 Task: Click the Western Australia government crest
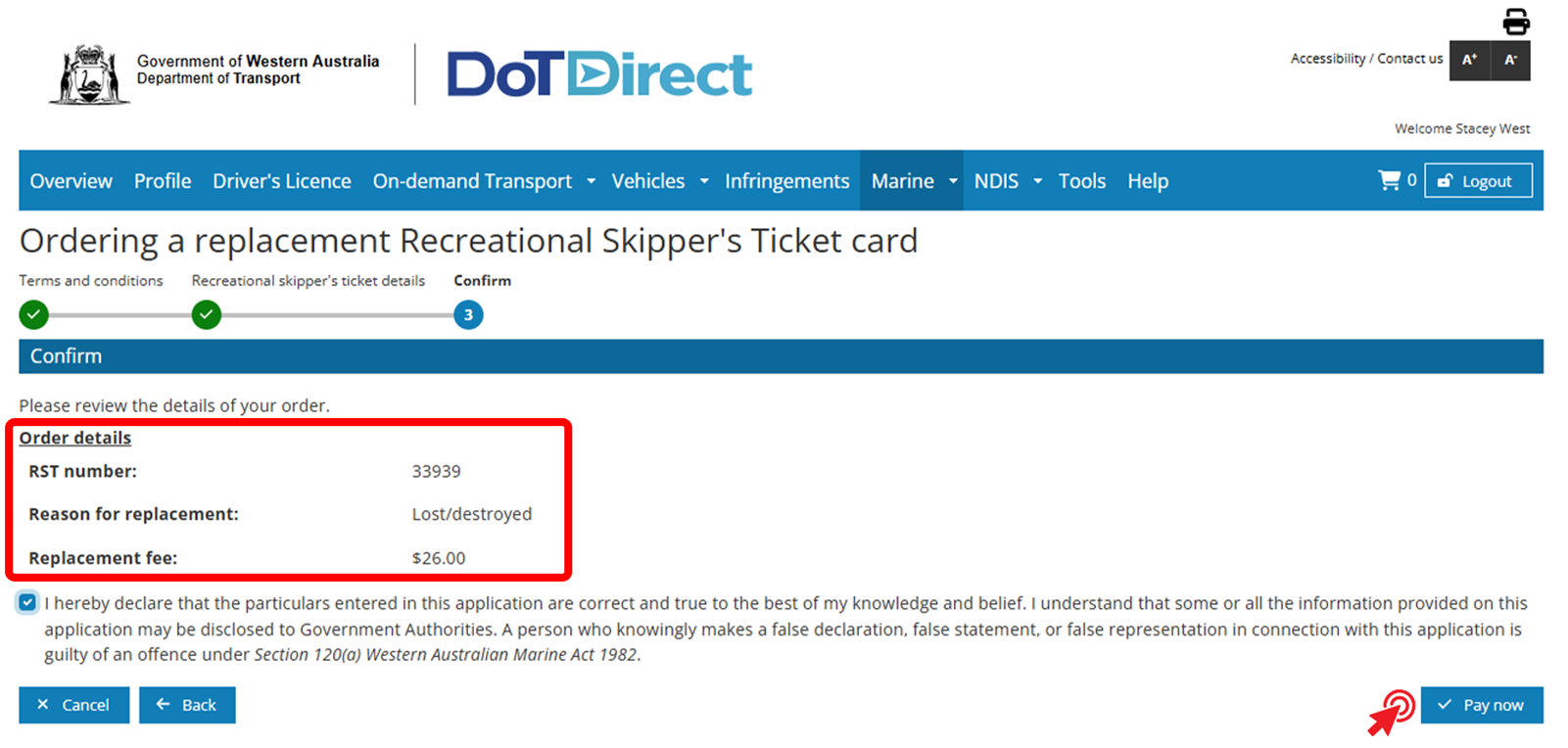[89, 73]
